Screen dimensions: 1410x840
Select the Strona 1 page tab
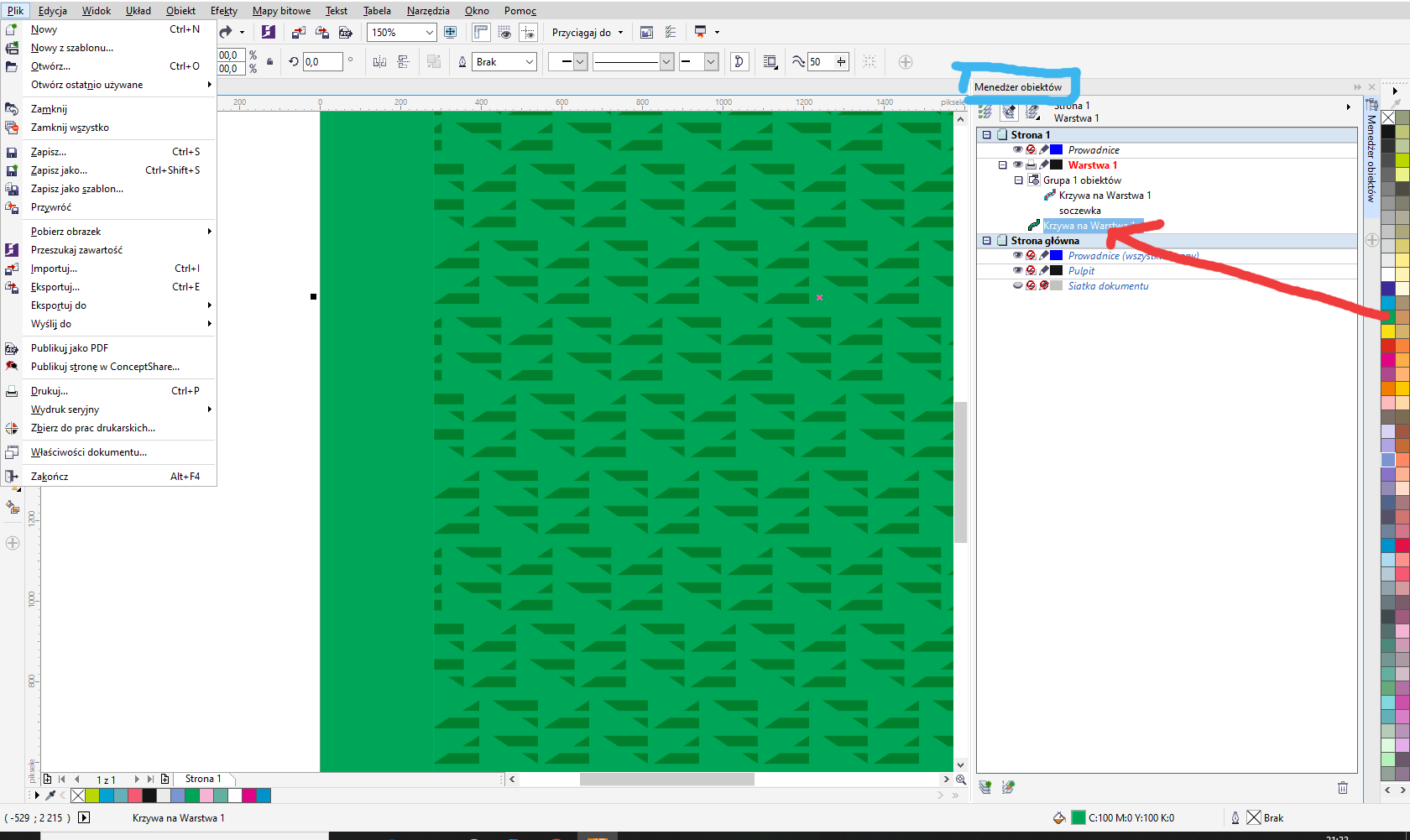click(x=203, y=779)
